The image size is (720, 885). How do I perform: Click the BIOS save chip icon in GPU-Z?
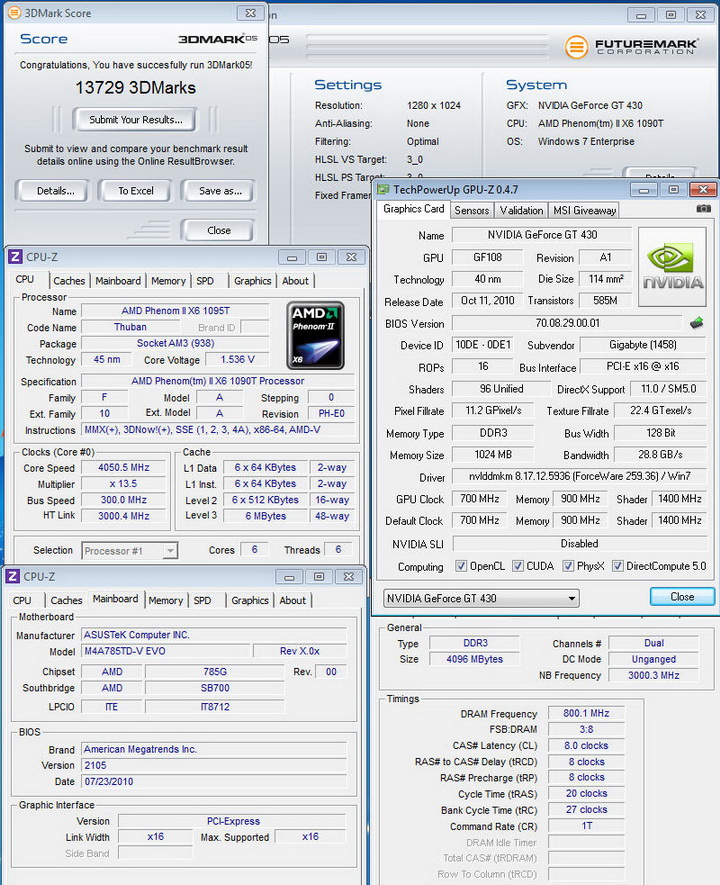point(697,323)
